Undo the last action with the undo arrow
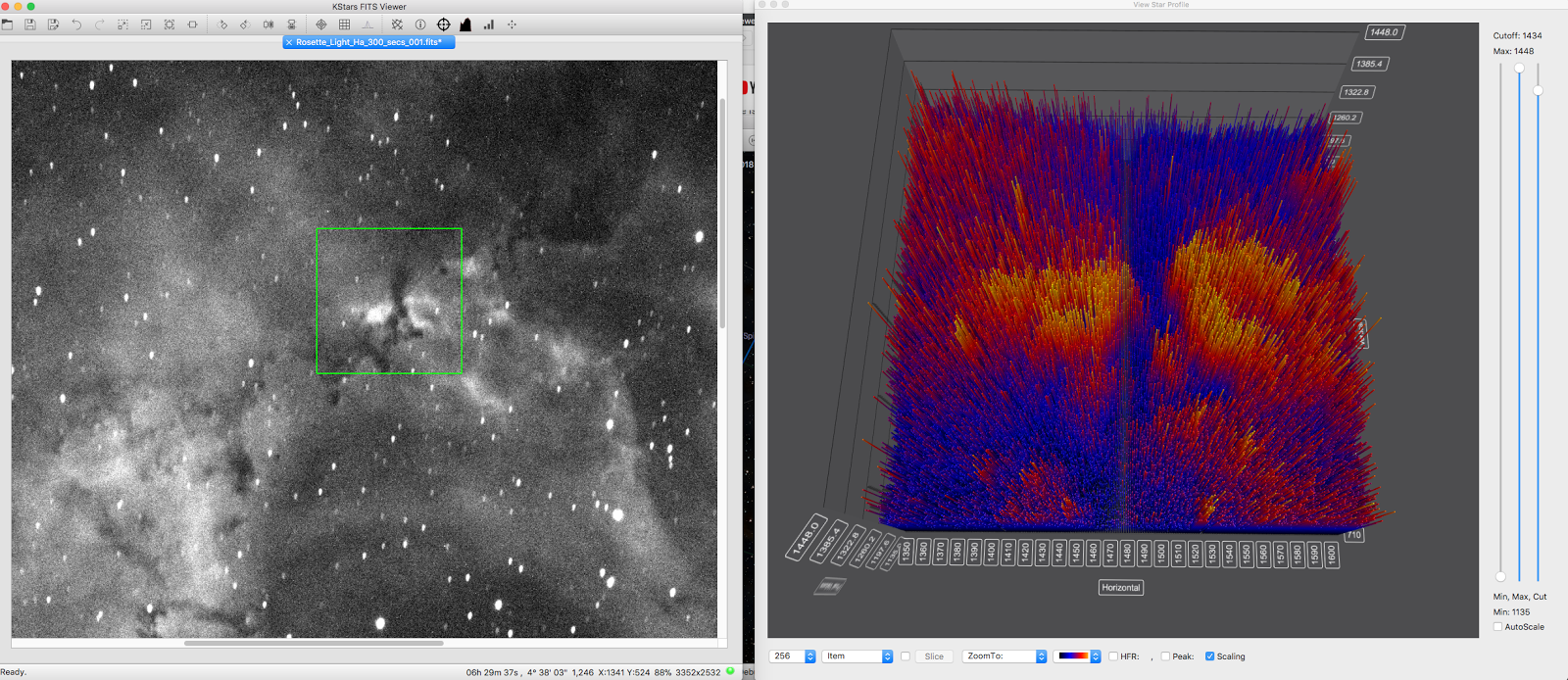This screenshot has width=1568, height=680. [x=76, y=24]
